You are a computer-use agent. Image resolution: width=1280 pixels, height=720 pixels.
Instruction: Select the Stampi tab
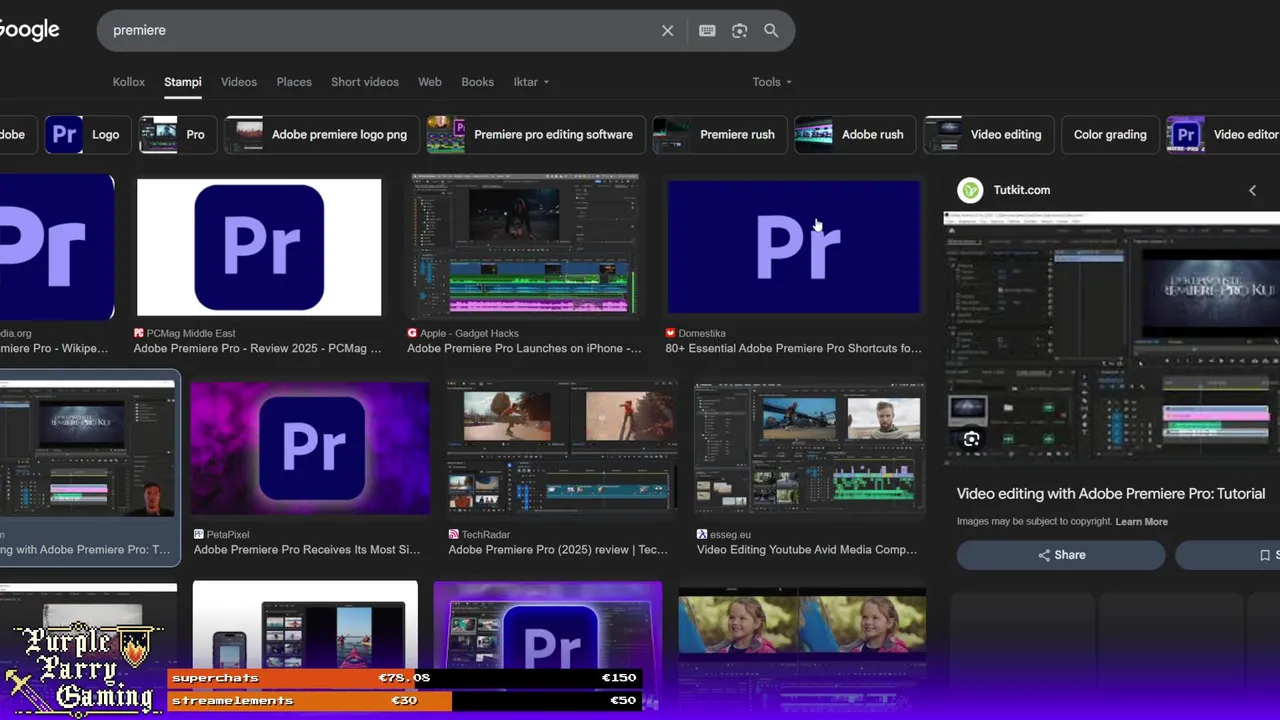coord(183,82)
